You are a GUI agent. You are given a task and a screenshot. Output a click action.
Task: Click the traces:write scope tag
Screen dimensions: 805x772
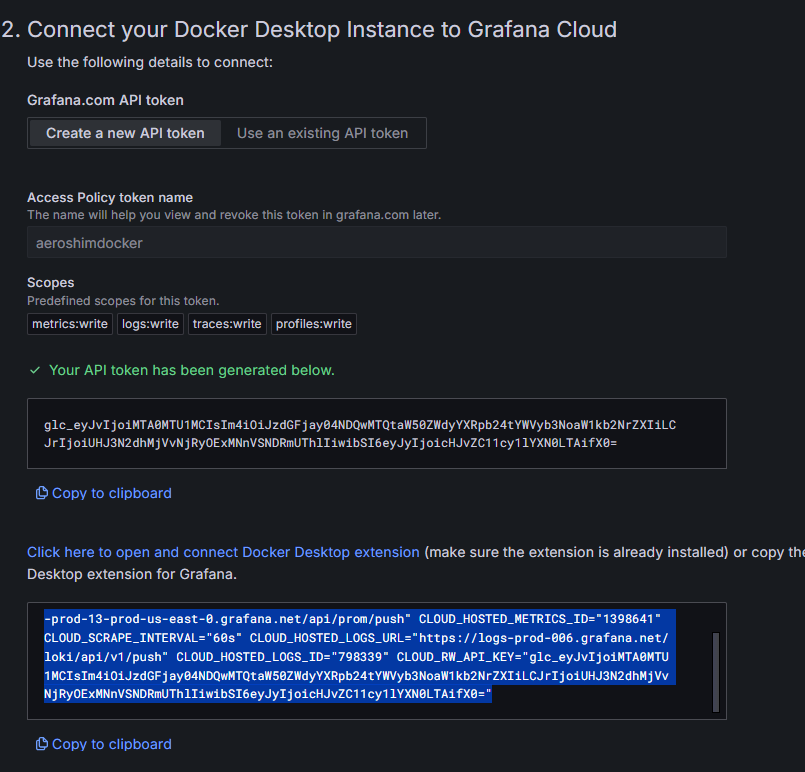coord(227,324)
